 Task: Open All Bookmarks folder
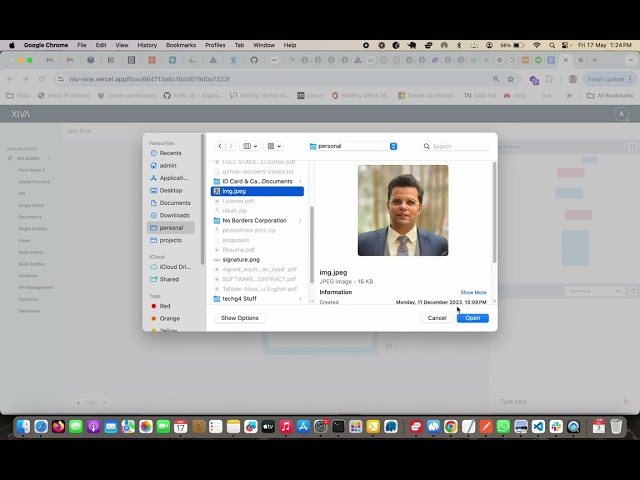coord(610,96)
